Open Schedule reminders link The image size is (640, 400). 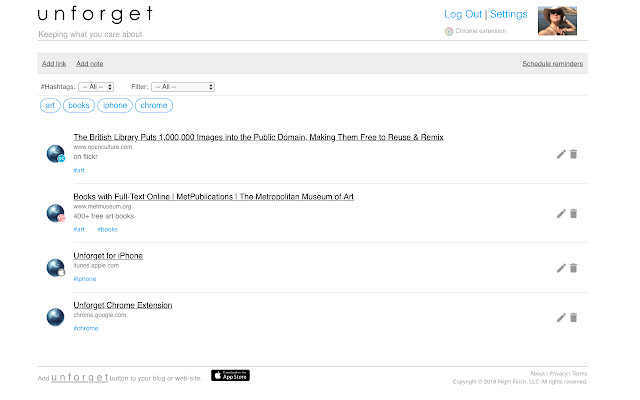click(x=553, y=63)
